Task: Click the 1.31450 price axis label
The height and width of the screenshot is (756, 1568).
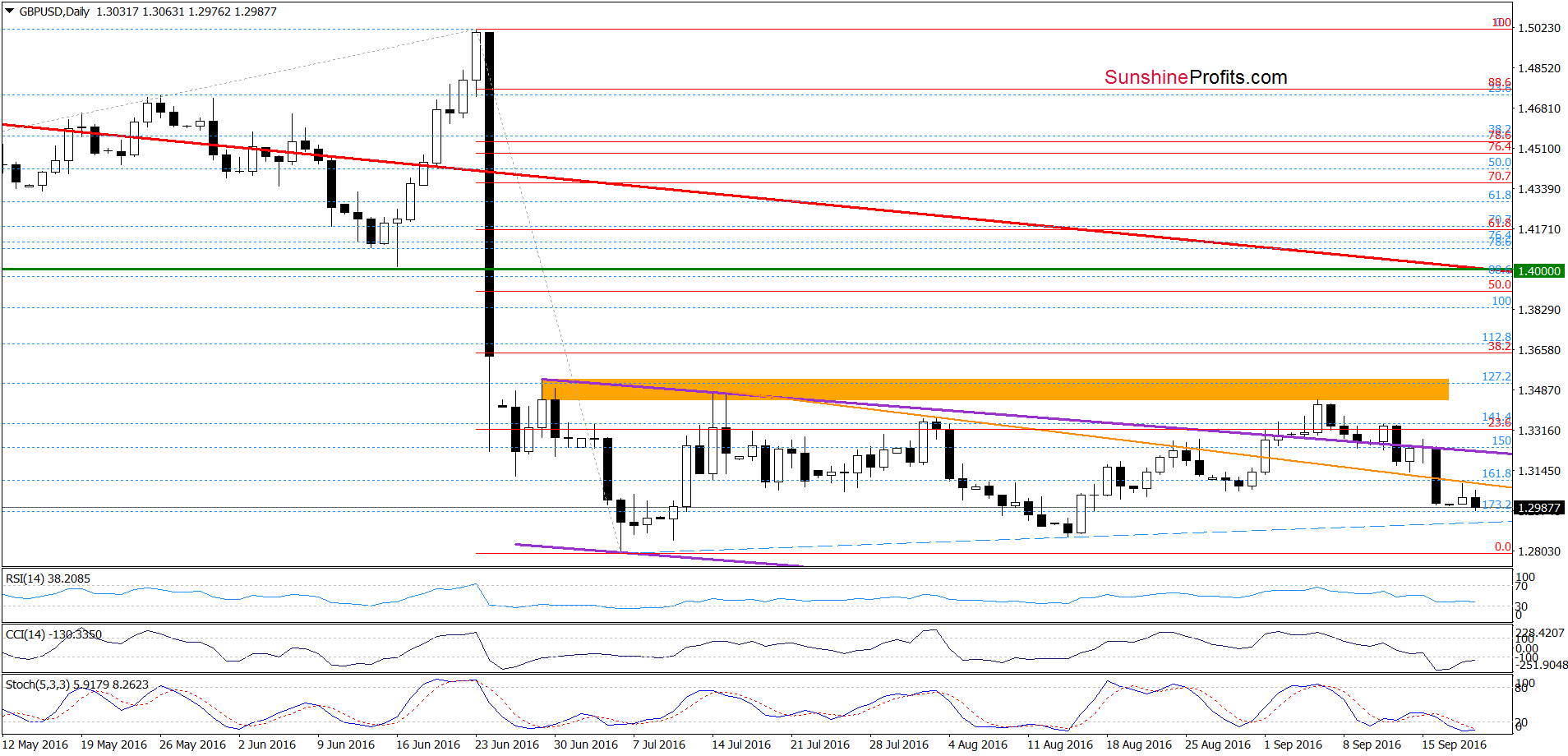Action: (1538, 471)
